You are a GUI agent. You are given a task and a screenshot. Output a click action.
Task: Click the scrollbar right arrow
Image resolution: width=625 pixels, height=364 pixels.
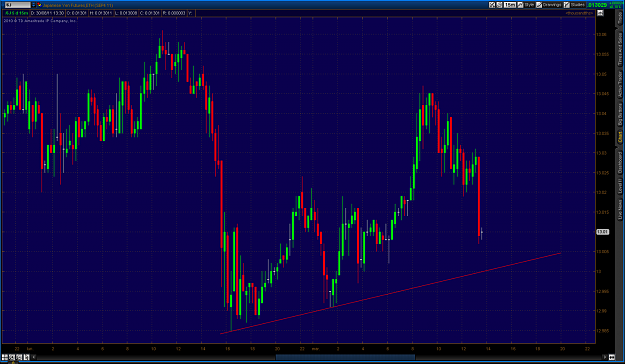click(x=605, y=357)
